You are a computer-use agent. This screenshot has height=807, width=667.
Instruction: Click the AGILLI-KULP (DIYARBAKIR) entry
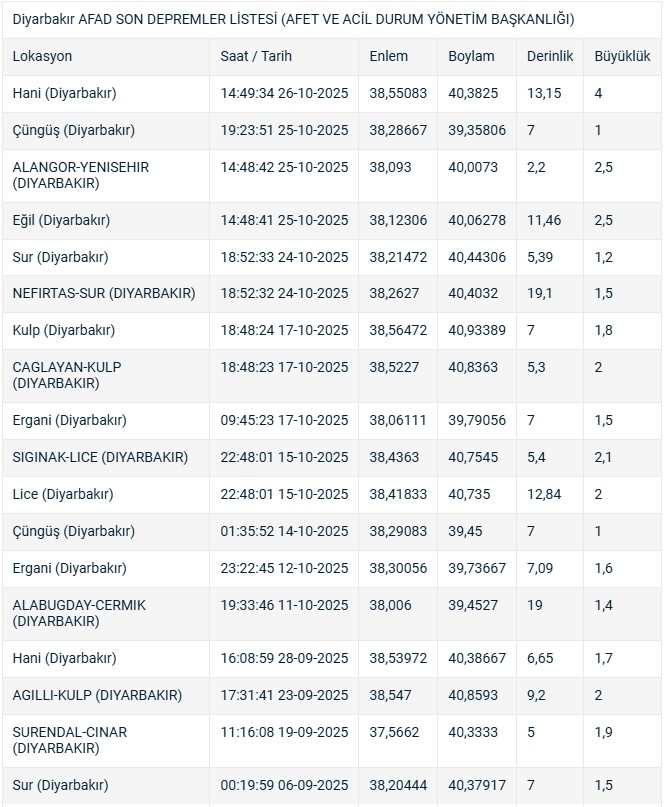pos(98,695)
